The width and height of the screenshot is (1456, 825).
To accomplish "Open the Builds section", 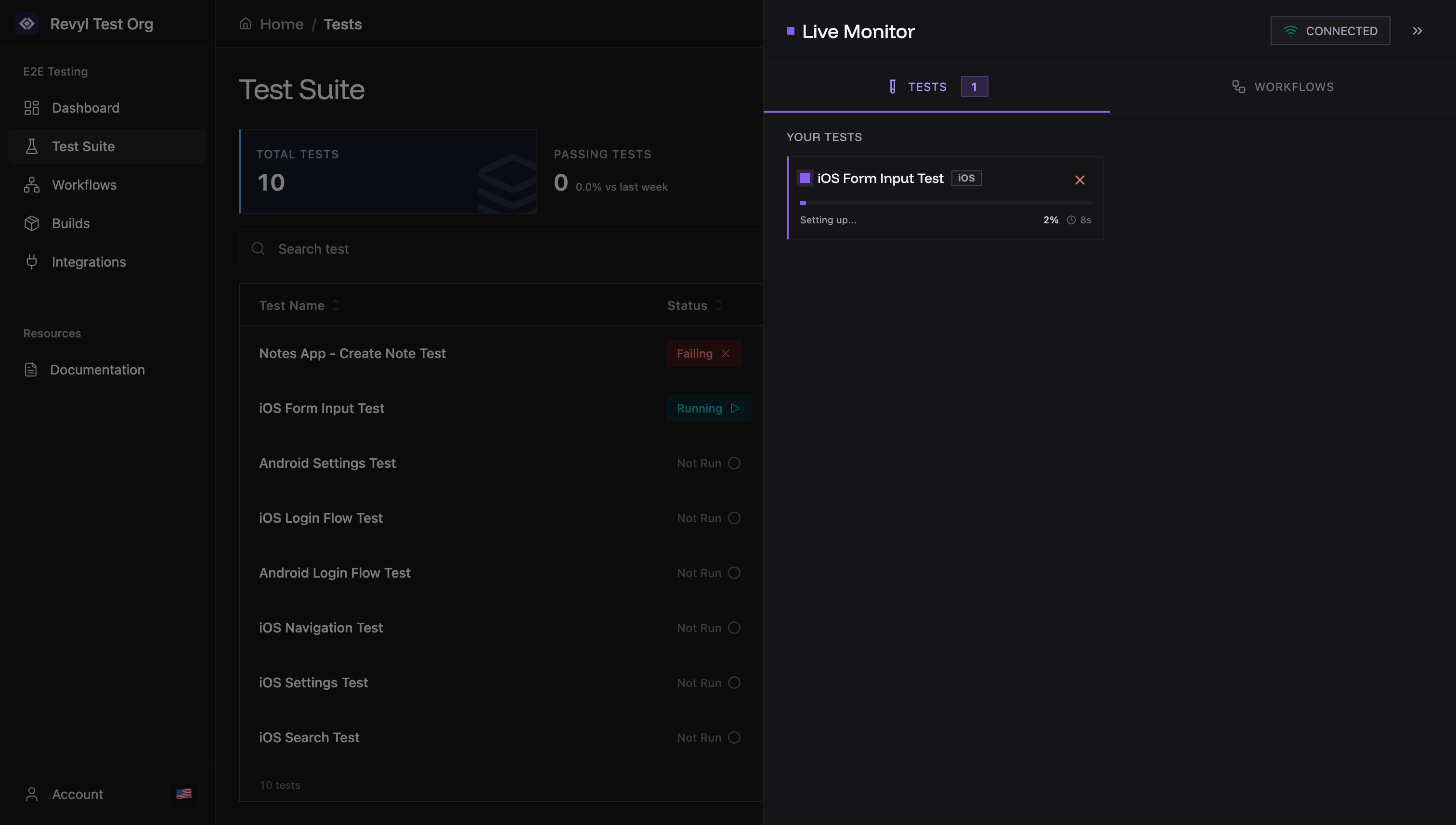I will tap(71, 223).
